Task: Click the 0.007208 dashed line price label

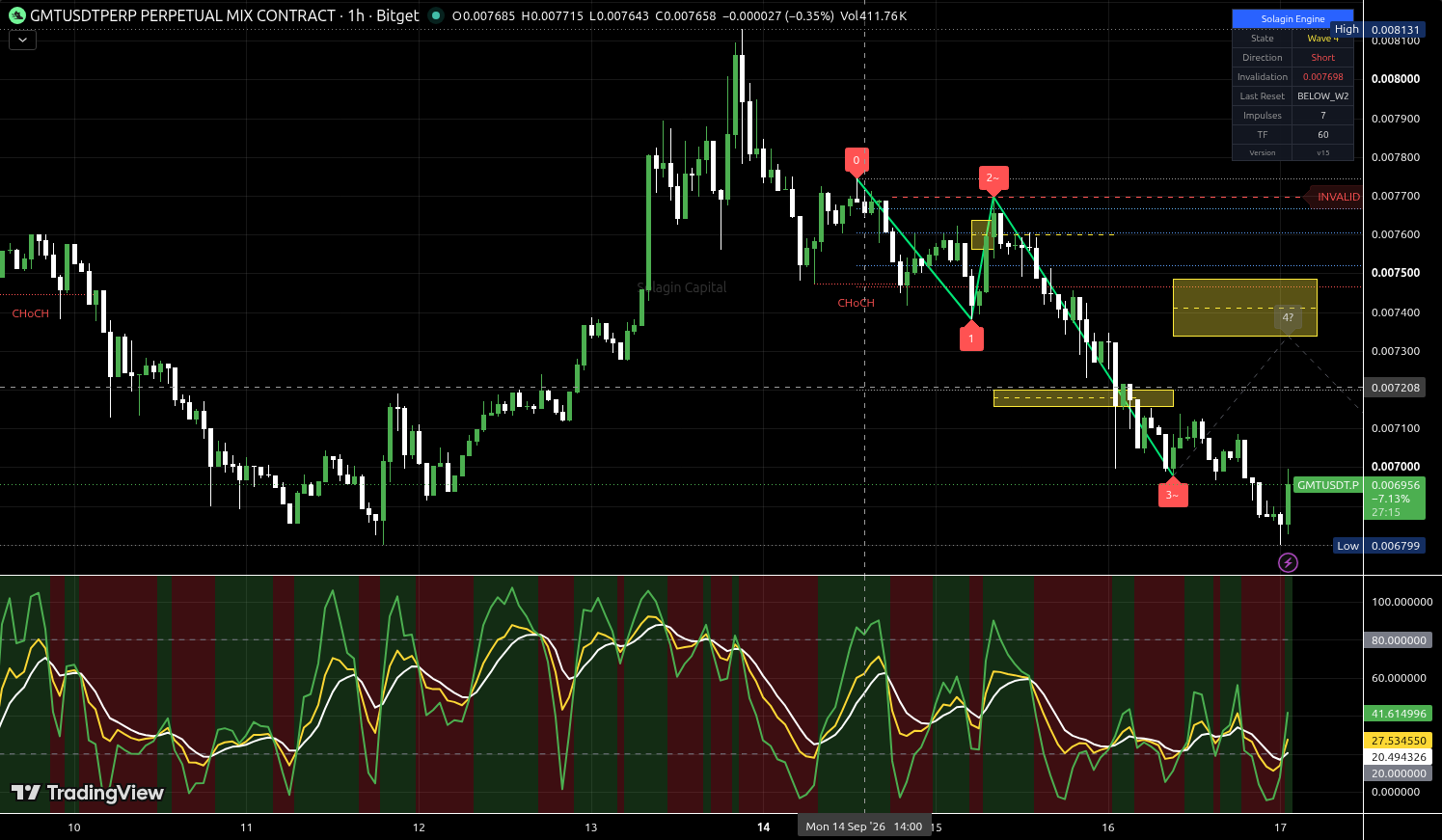Action: pyautogui.click(x=1396, y=388)
